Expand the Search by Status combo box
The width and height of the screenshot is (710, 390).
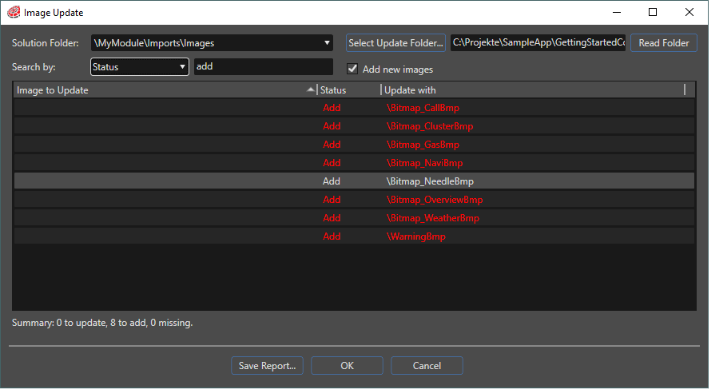coord(139,67)
